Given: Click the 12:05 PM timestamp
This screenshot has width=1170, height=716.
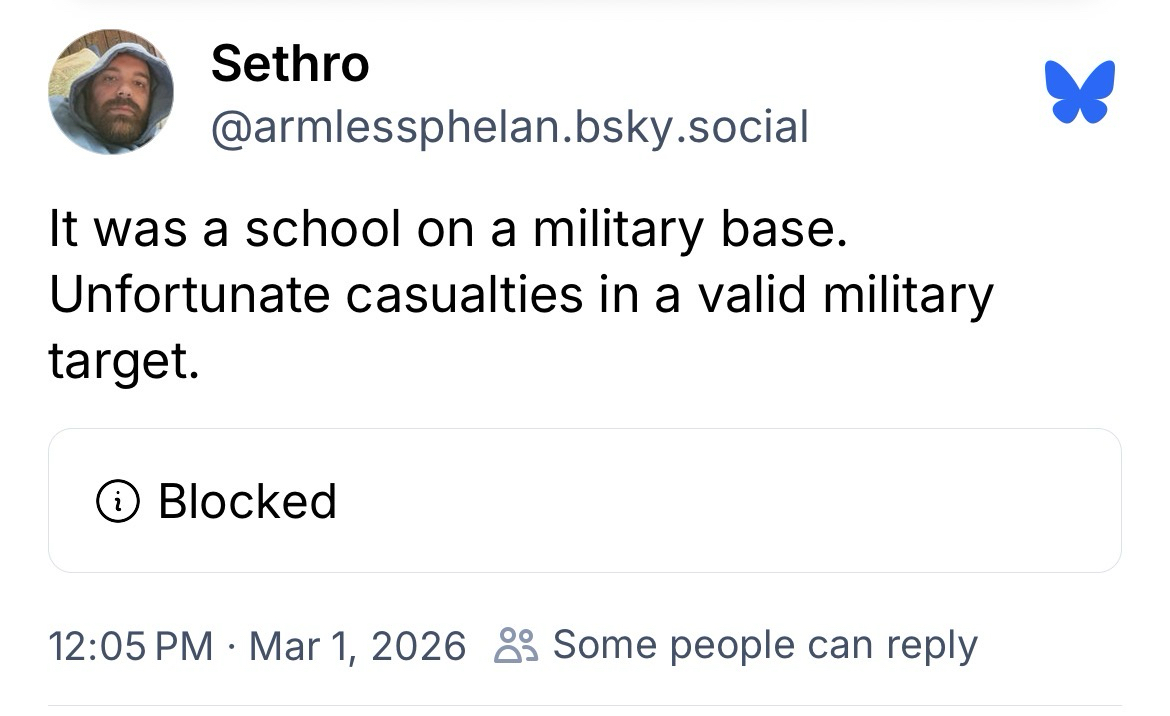Looking at the screenshot, I should (131, 645).
